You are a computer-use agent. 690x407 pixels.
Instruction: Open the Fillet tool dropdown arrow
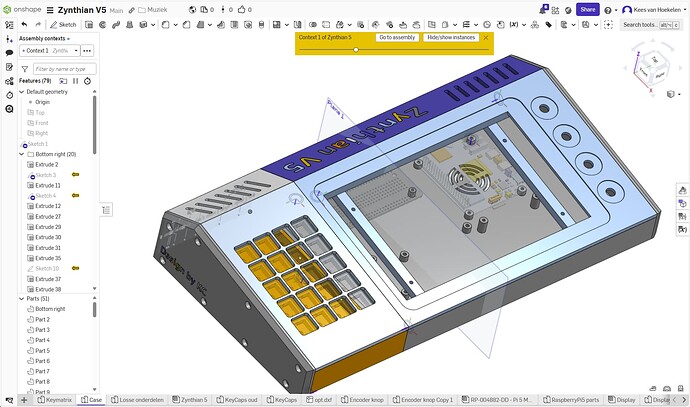175,25
